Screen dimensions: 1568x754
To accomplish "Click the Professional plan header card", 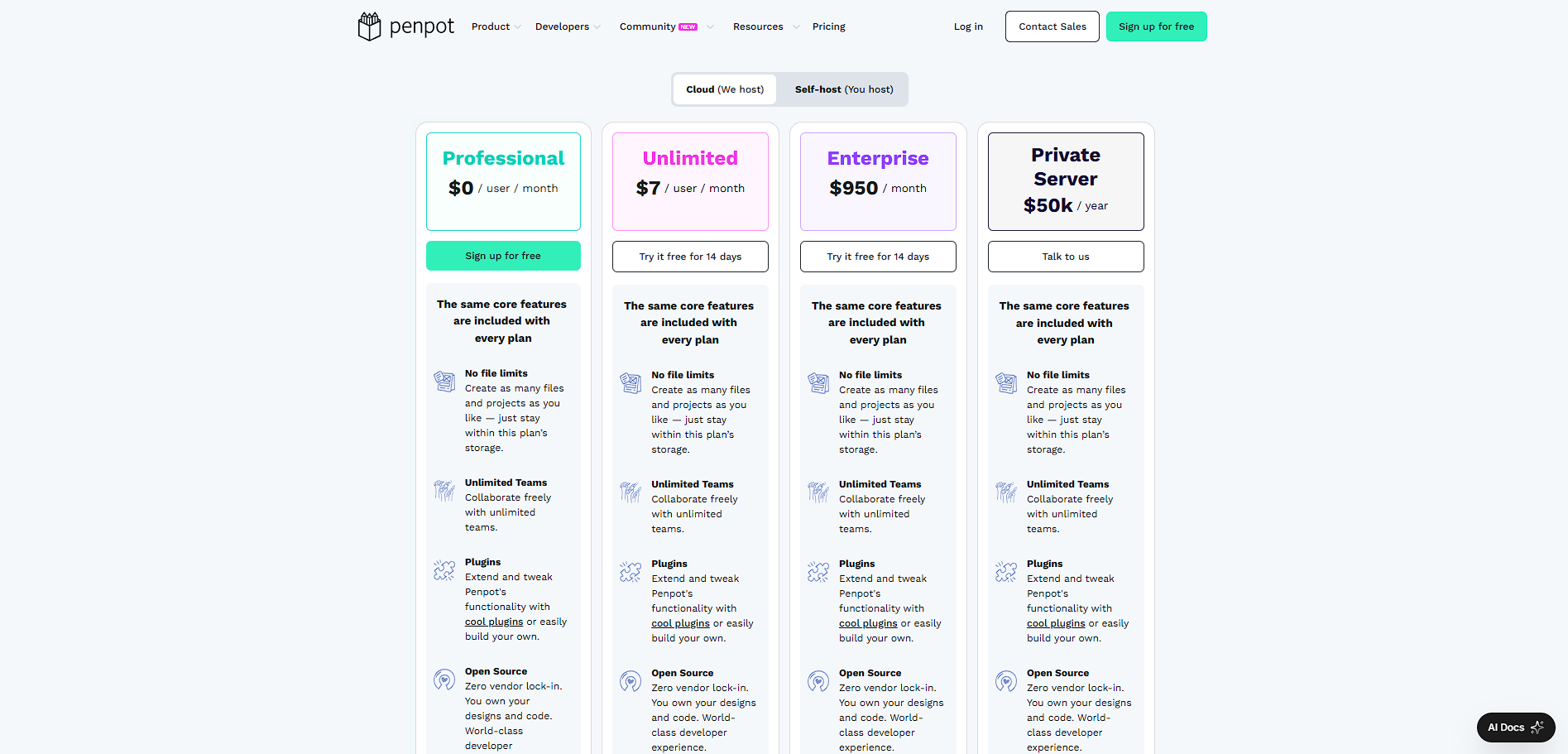I will (x=503, y=181).
